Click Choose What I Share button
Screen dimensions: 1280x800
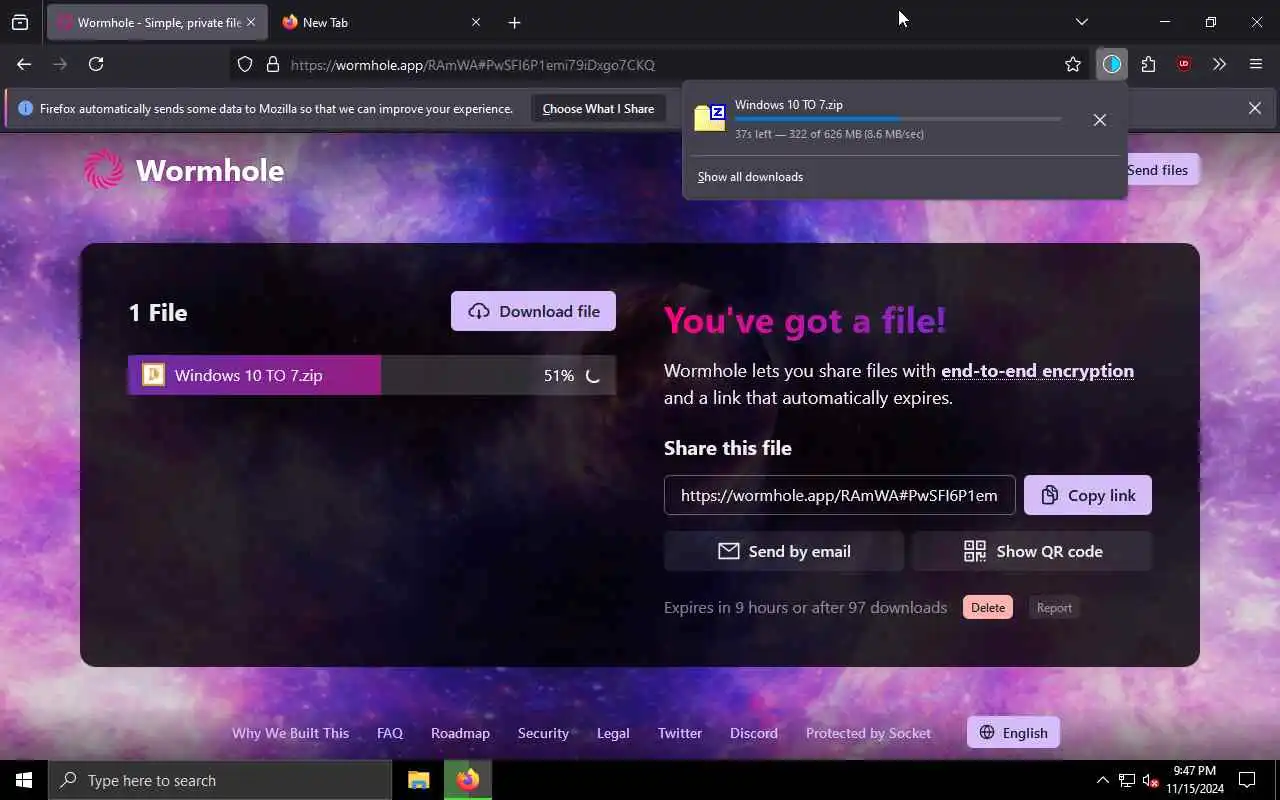point(598,108)
